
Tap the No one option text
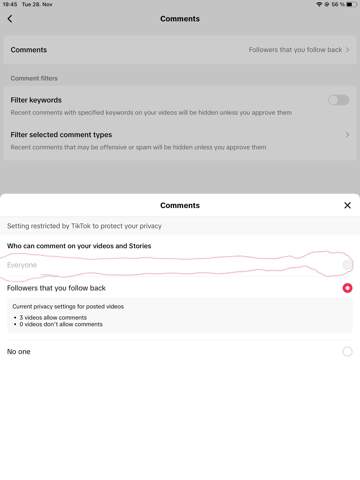[19, 352]
